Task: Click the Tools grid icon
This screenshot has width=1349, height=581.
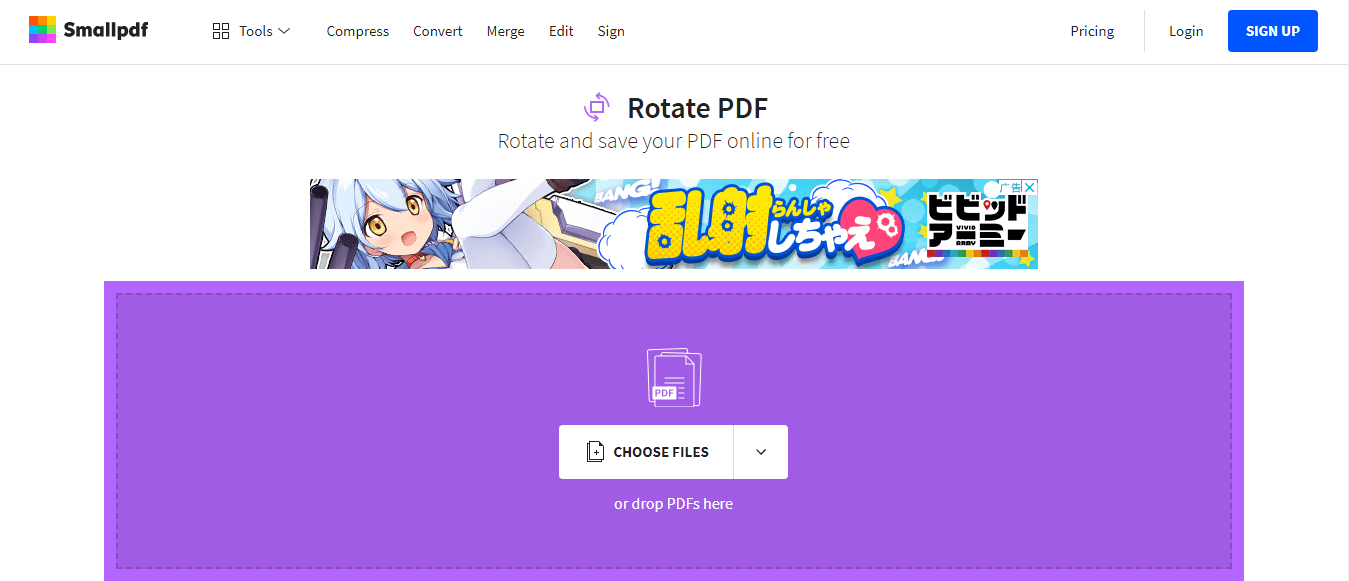Action: tap(221, 31)
